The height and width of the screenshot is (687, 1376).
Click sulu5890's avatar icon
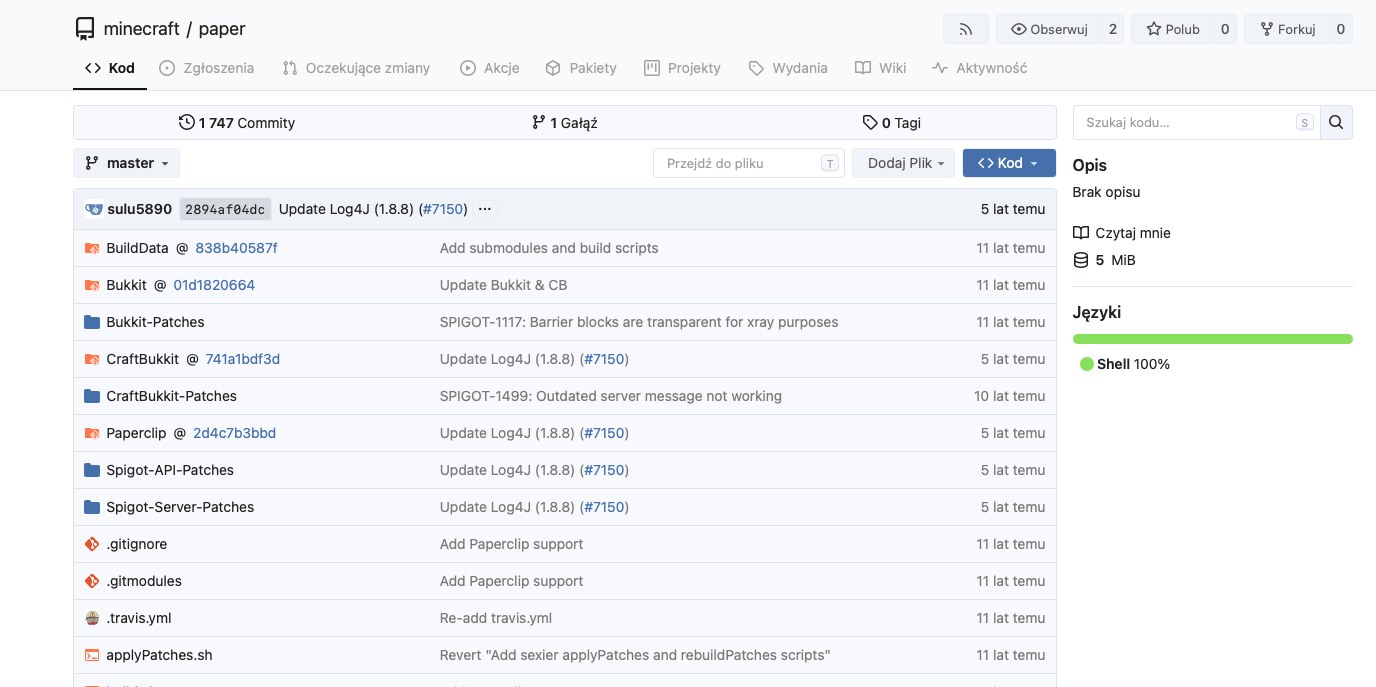[x=94, y=209]
